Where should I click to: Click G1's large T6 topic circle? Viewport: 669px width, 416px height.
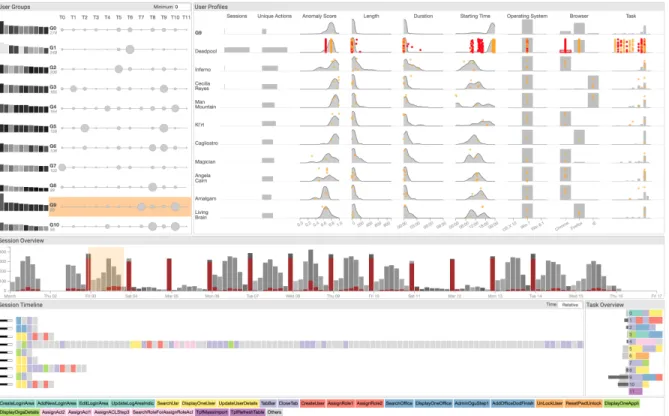(130, 49)
